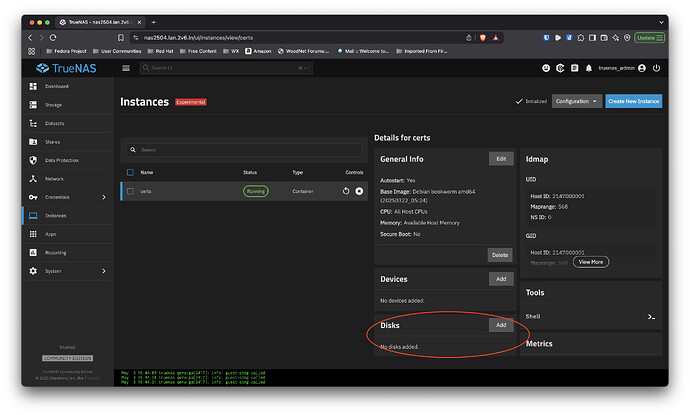Open the Fedora Project bookmarks folder
This screenshot has height=415, width=690.
pos(66,51)
